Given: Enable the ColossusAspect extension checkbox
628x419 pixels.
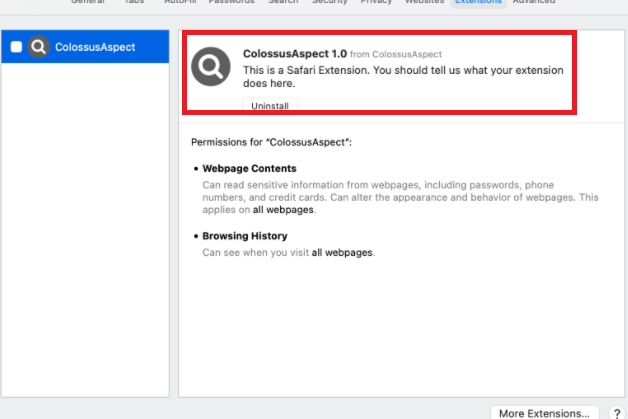Looking at the screenshot, I should point(16,47).
